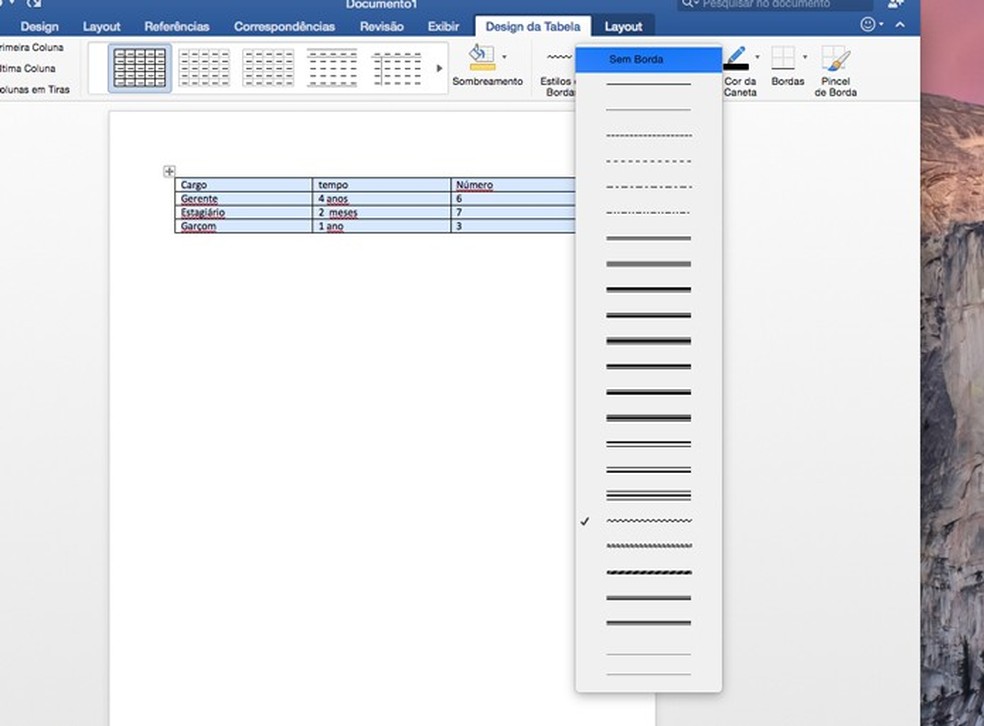
Task: Choose the second table style thumbnail
Action: coord(204,68)
